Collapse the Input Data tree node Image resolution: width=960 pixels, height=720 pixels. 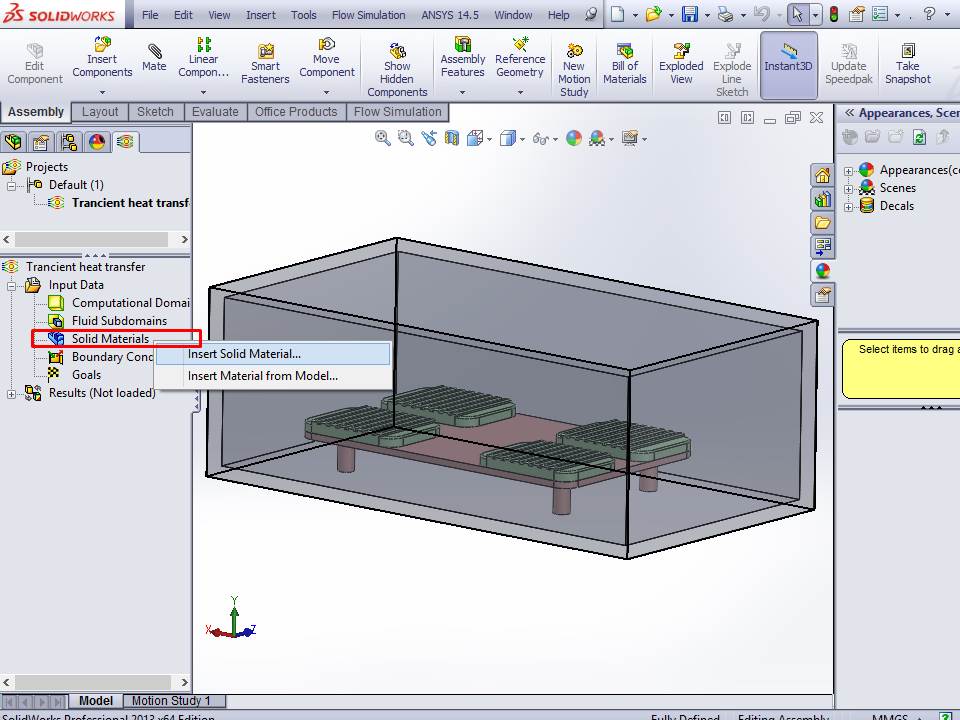click(x=12, y=286)
